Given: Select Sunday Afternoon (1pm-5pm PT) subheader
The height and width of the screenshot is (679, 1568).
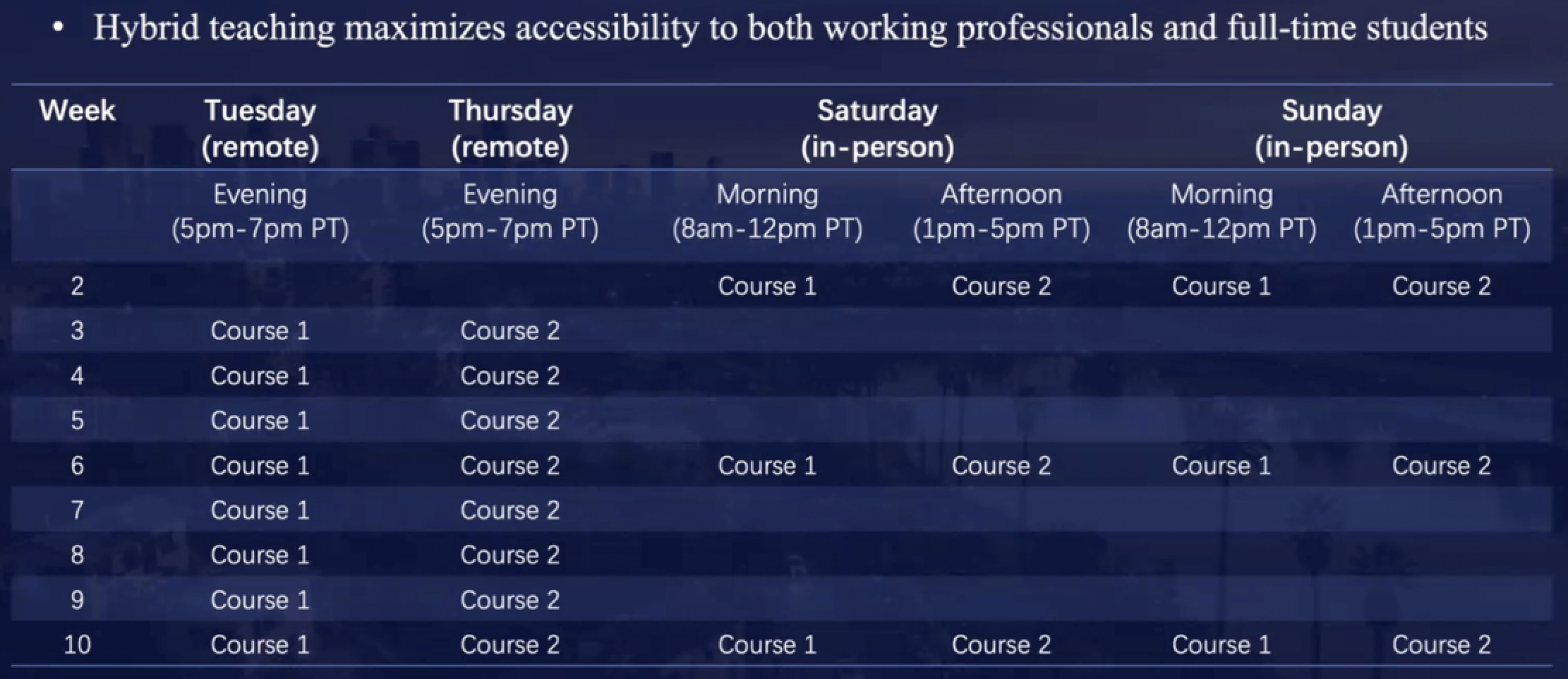Looking at the screenshot, I should (x=1441, y=211).
